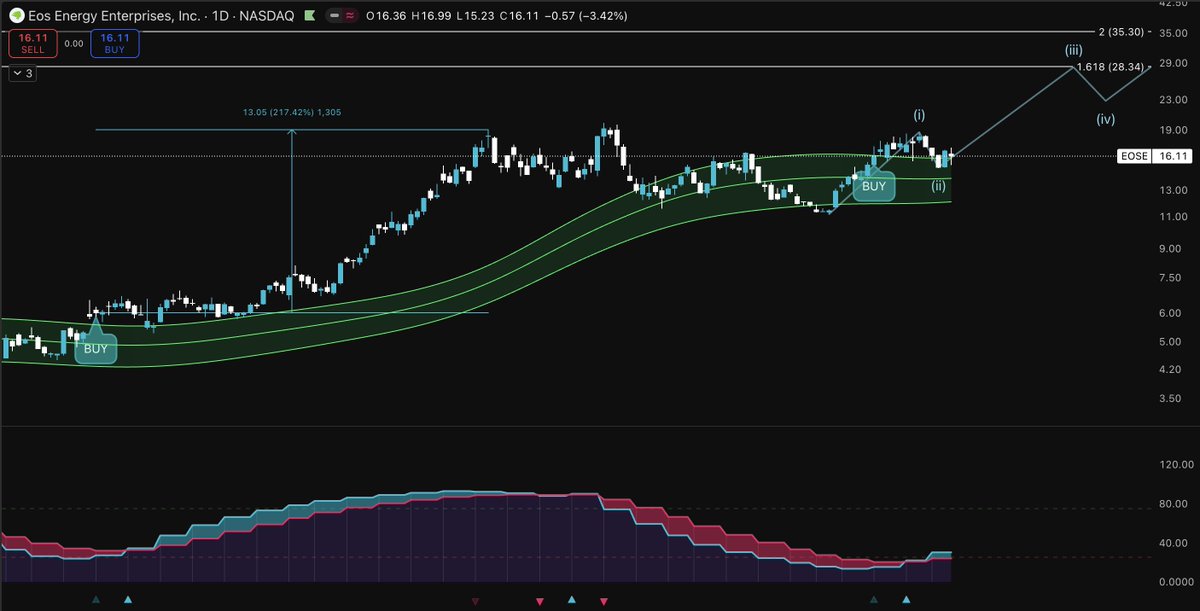Click the 42.50 label on price axis
This screenshot has height=611, width=1200.
coord(1172,4)
